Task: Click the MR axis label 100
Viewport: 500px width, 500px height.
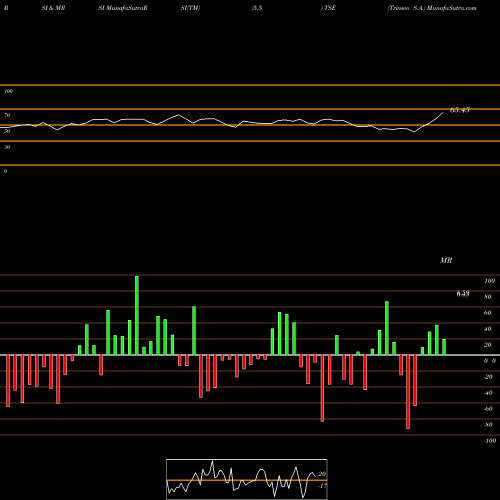Action: pos(489,281)
